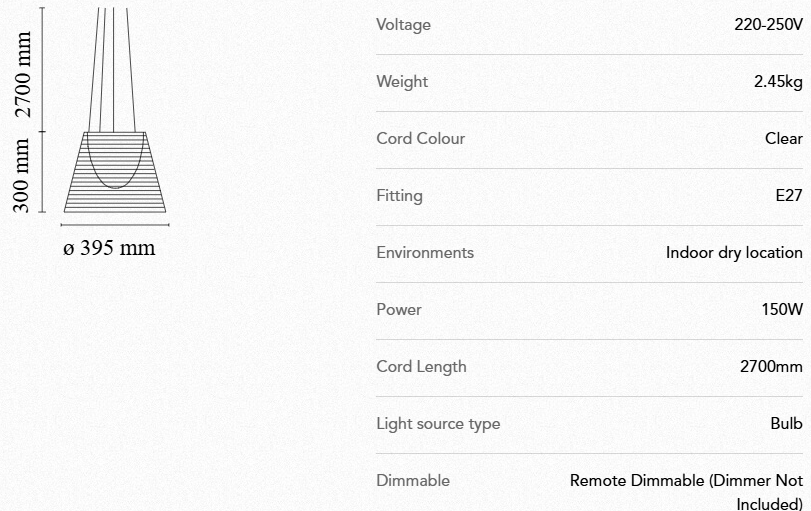The image size is (811, 511).
Task: Click the 2.45kg weight value
Action: tap(778, 82)
